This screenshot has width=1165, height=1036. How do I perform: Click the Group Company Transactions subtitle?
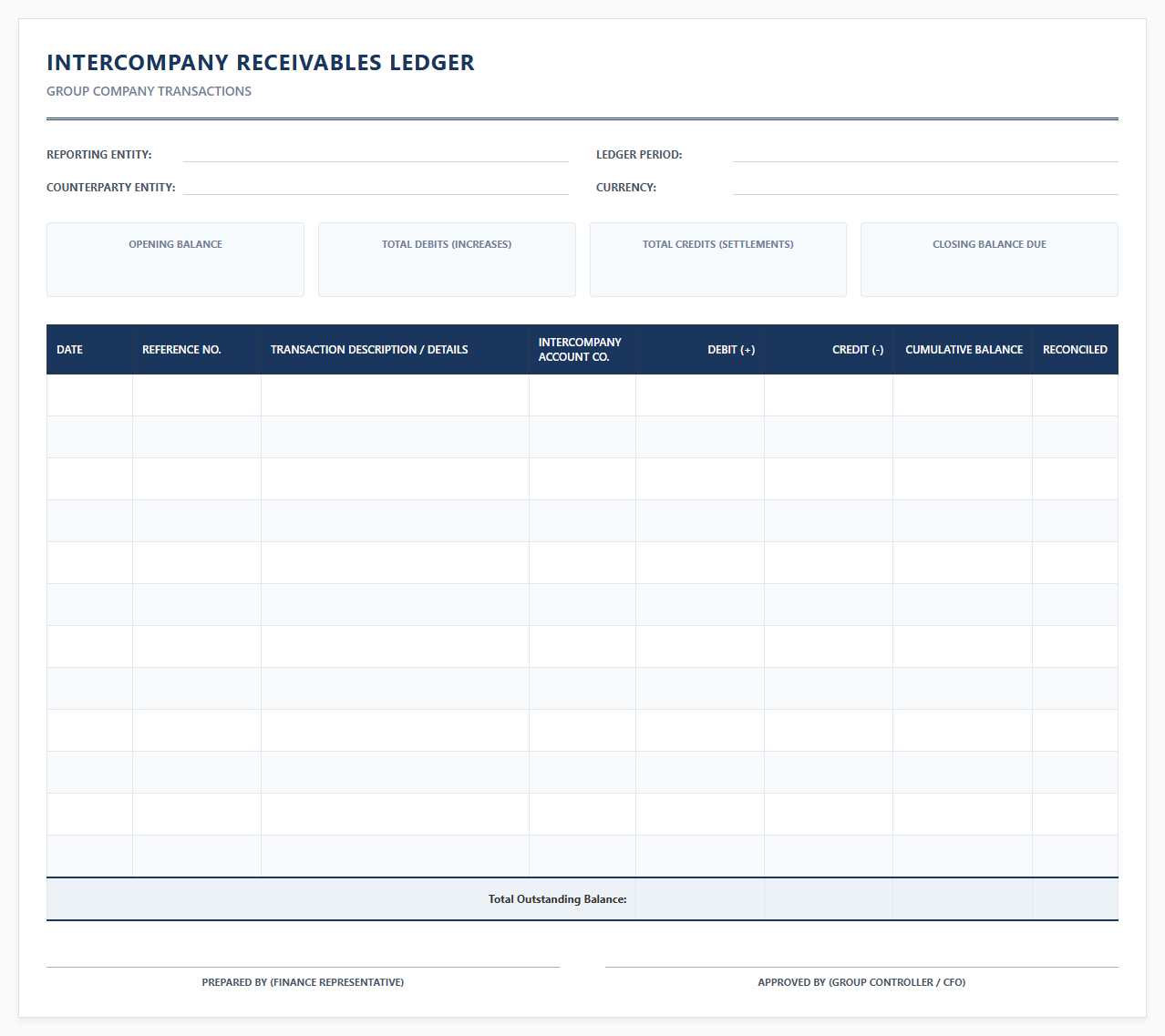click(149, 91)
